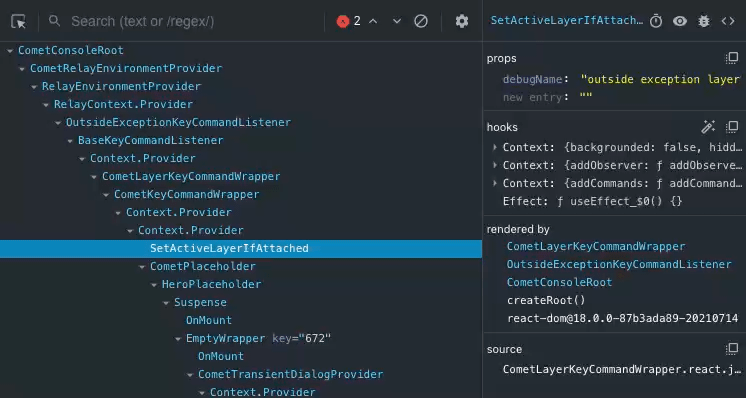Image resolution: width=746 pixels, height=398 pixels.
Task: View source for this element icon
Action: [x=728, y=21]
